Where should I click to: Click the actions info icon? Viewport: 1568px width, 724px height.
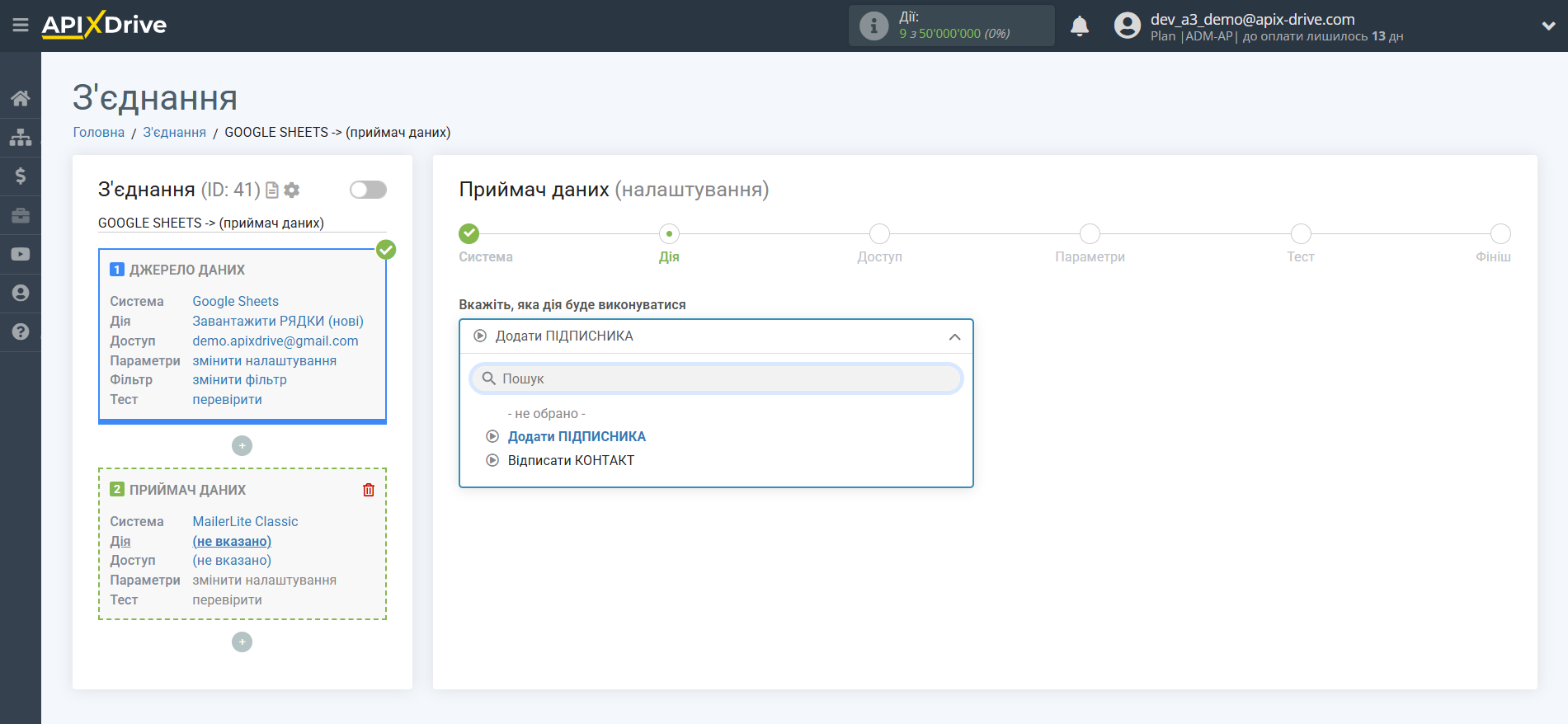873,26
